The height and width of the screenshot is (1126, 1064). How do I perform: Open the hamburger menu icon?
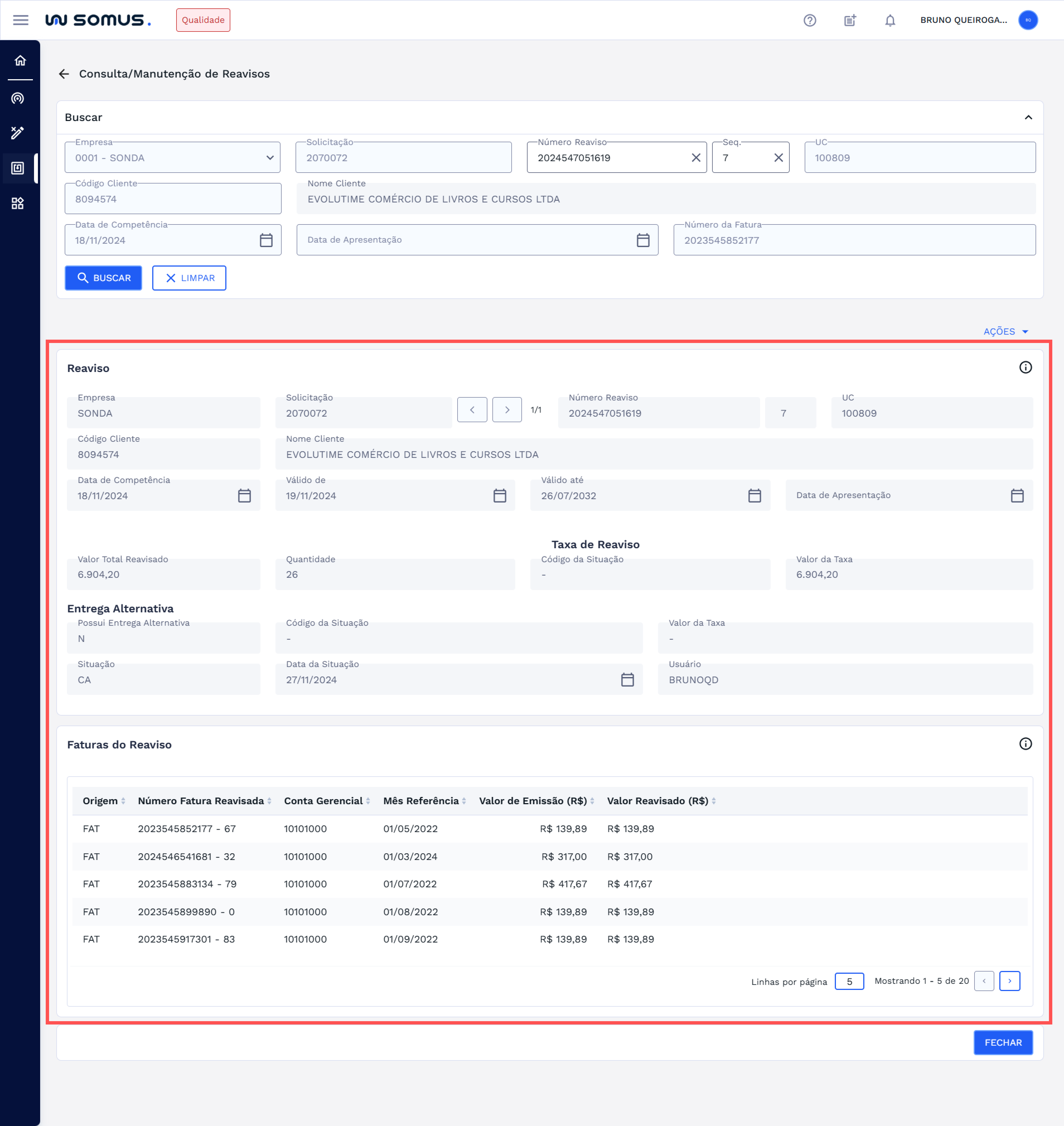click(x=20, y=20)
